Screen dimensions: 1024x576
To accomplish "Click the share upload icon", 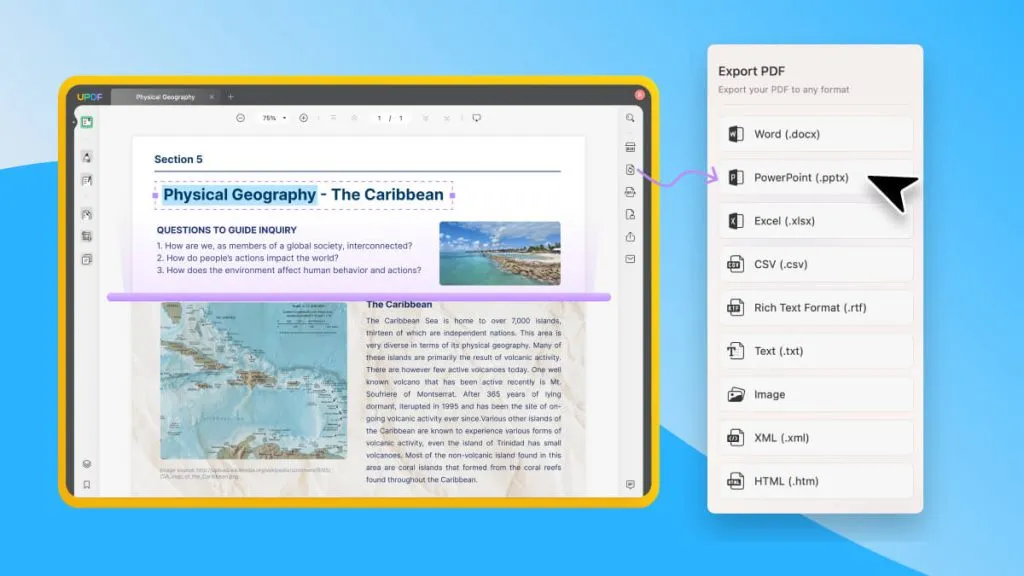I will click(x=630, y=236).
